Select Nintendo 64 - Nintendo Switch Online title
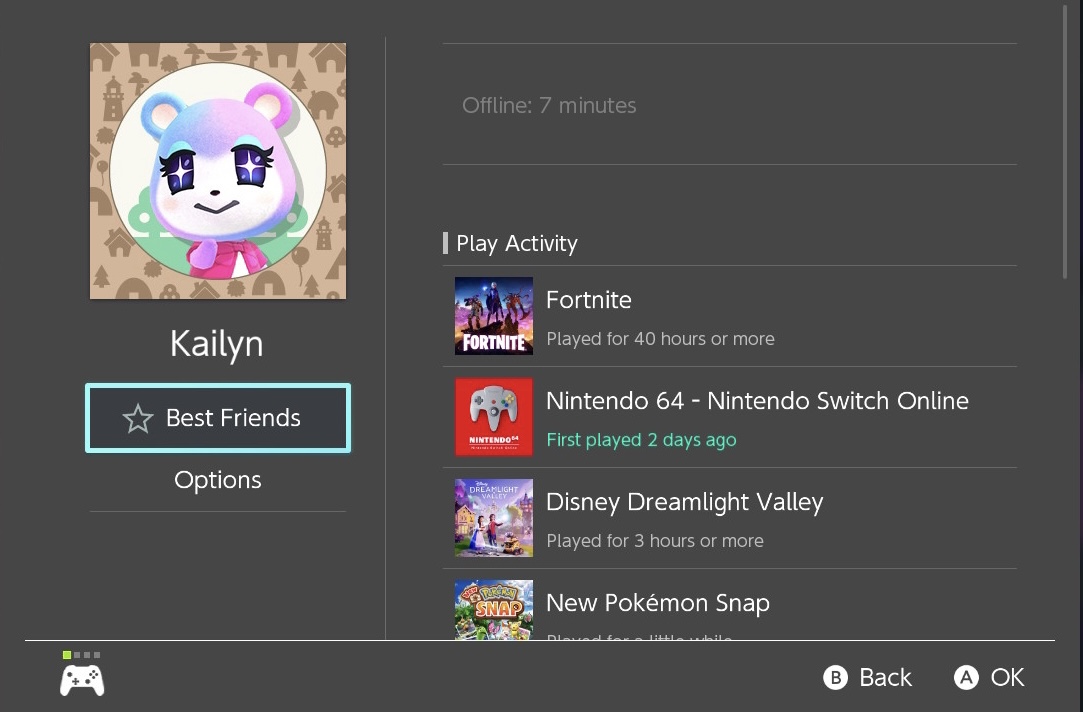The image size is (1083, 712). click(757, 401)
